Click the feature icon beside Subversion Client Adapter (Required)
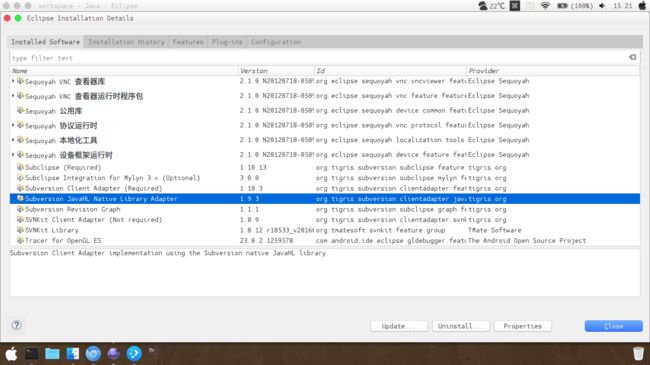The image size is (650, 365). 20,188
